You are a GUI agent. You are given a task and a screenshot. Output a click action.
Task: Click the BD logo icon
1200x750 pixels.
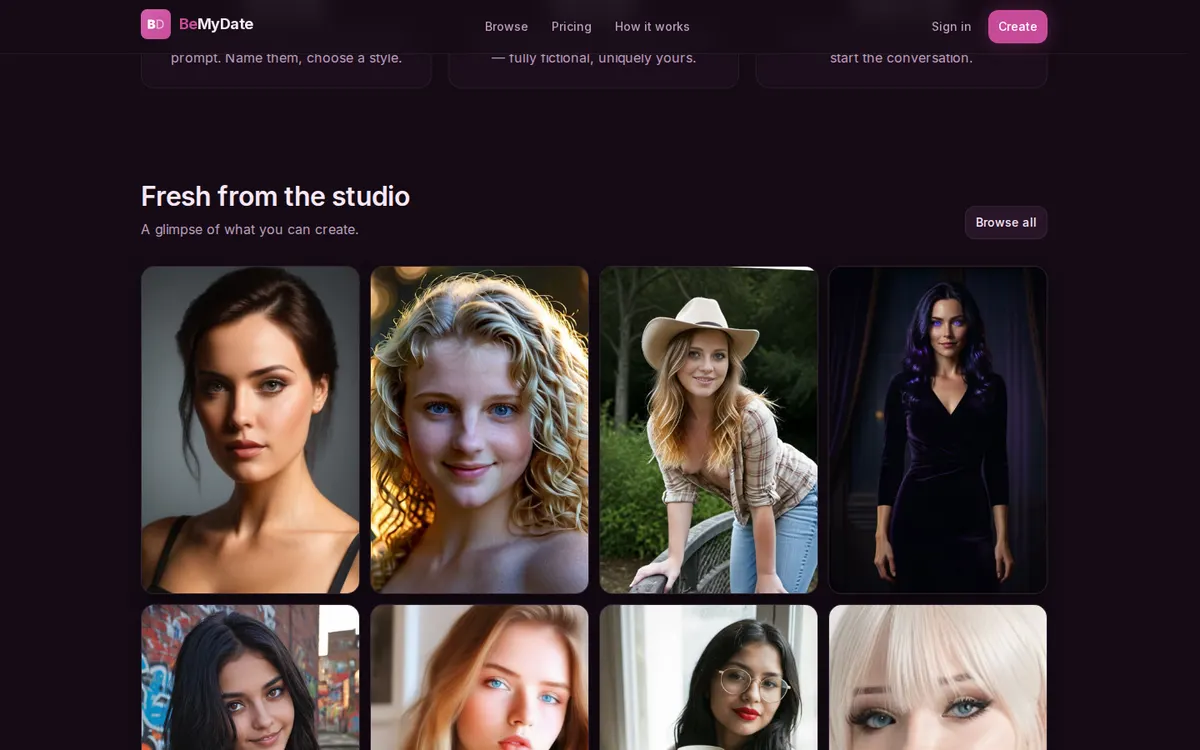click(x=156, y=24)
